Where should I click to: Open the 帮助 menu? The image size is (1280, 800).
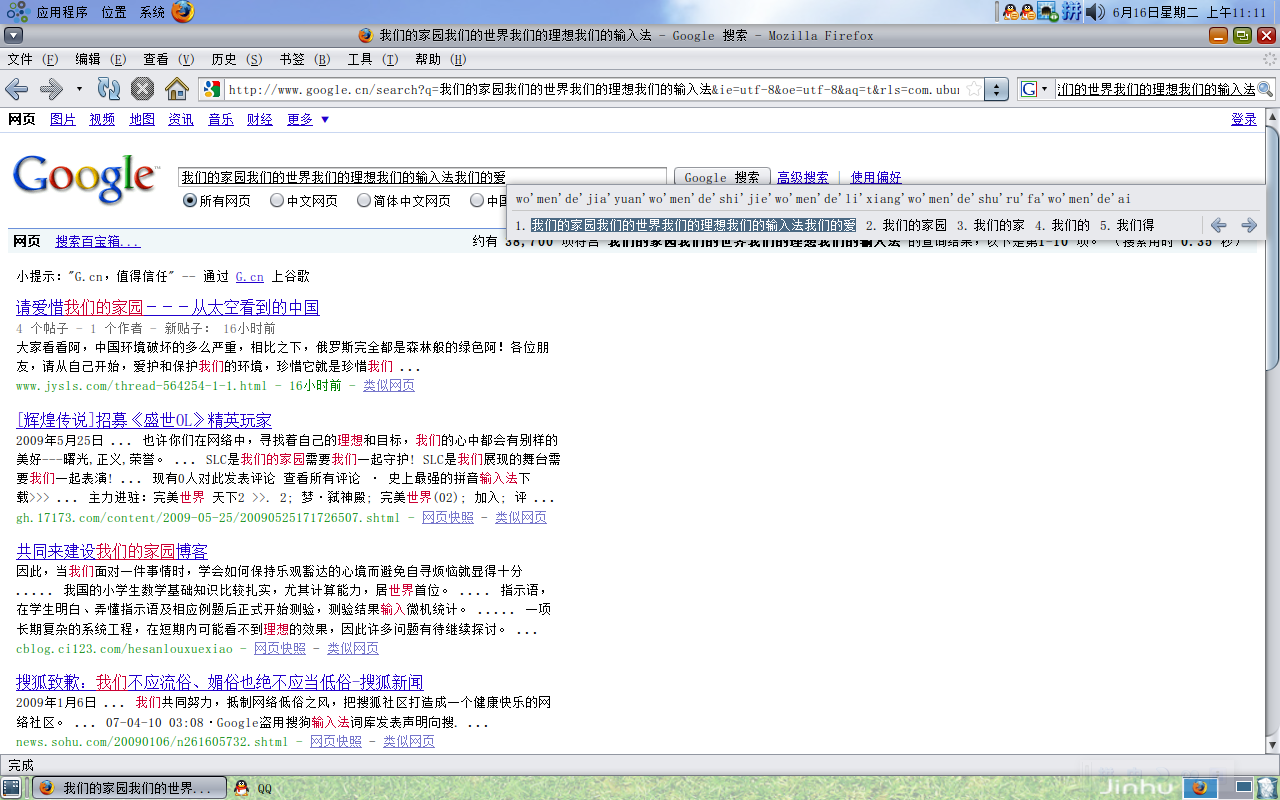coord(440,59)
